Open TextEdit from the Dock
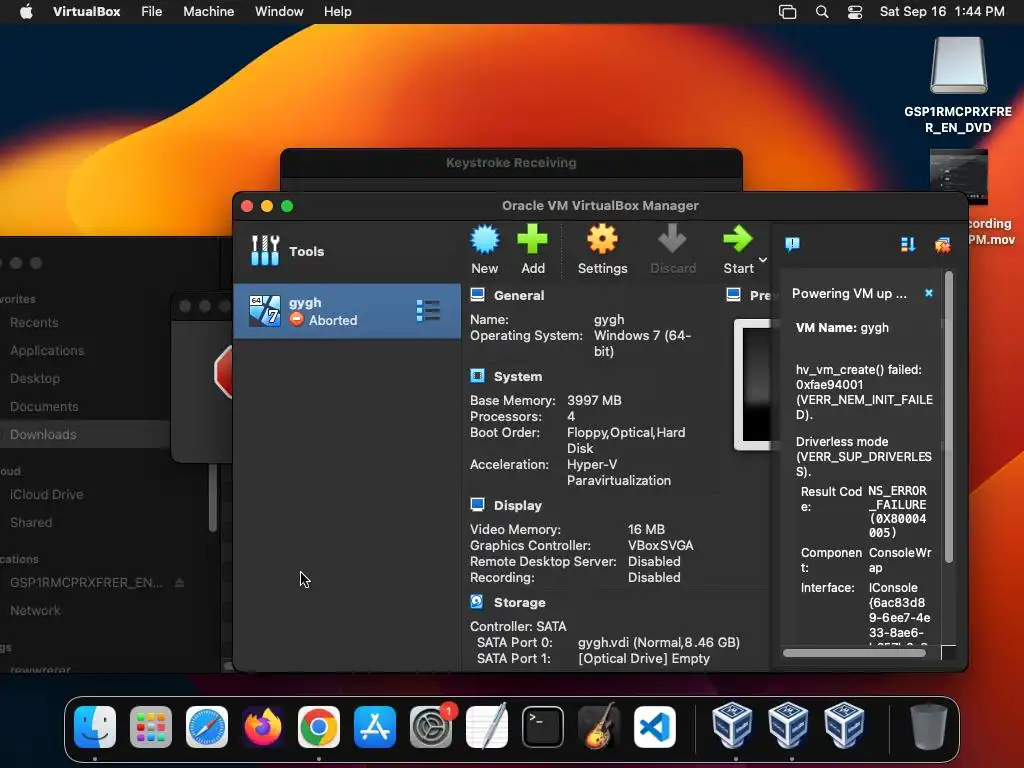This screenshot has height=768, width=1024. (x=487, y=727)
